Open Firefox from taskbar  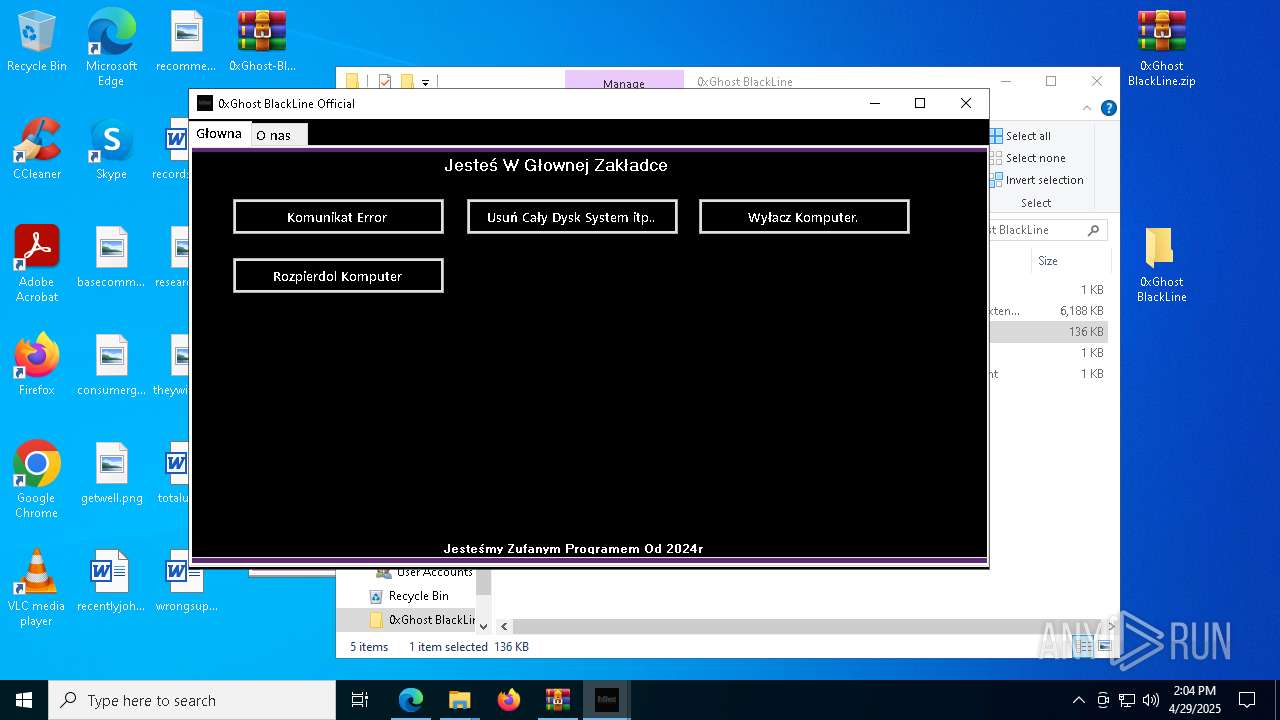tap(509, 700)
